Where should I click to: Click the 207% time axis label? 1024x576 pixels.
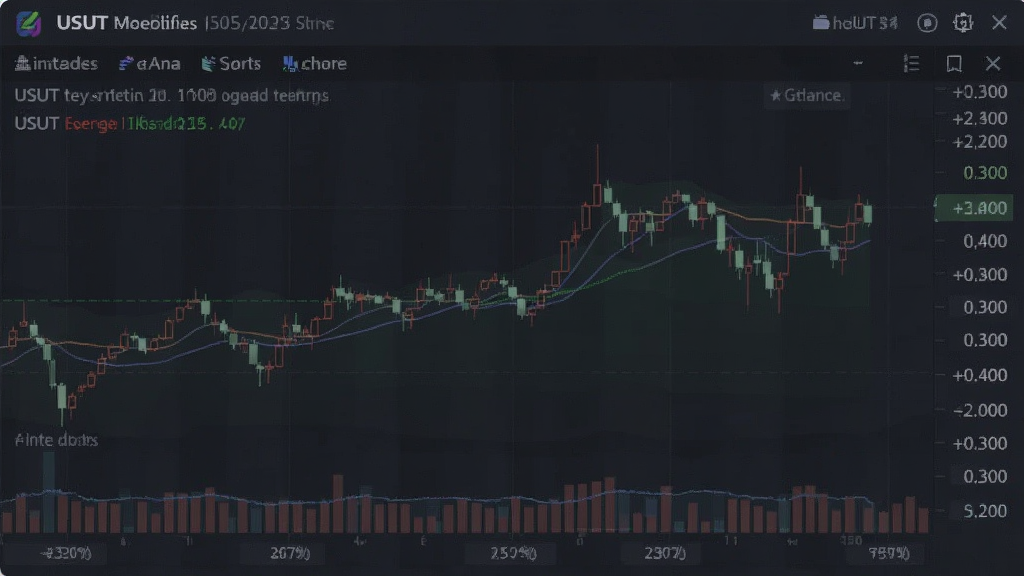tap(290, 554)
